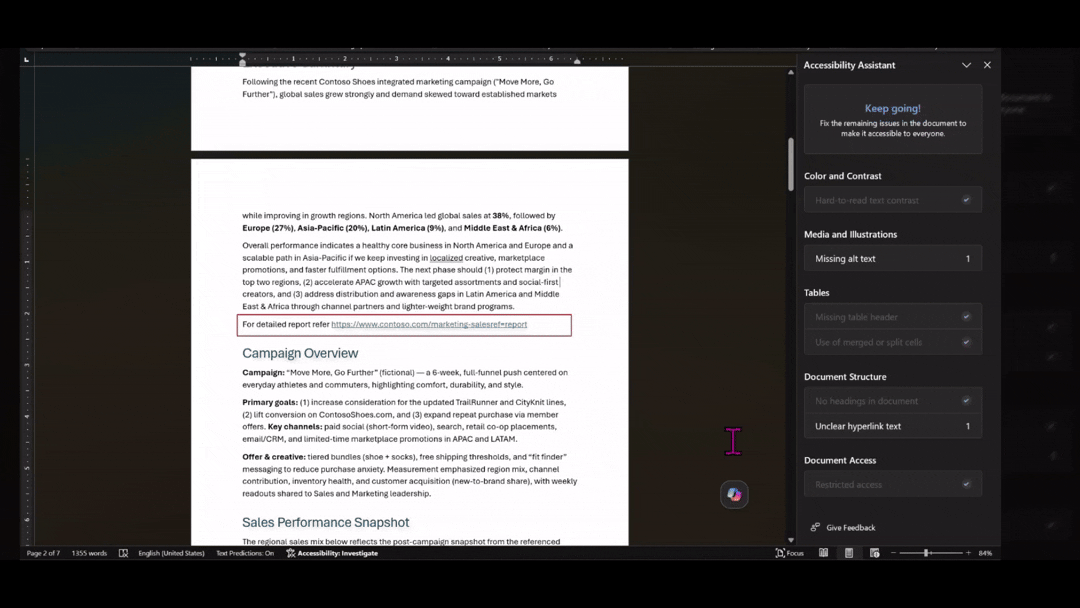Click the Color and Contrast section title

(842, 176)
